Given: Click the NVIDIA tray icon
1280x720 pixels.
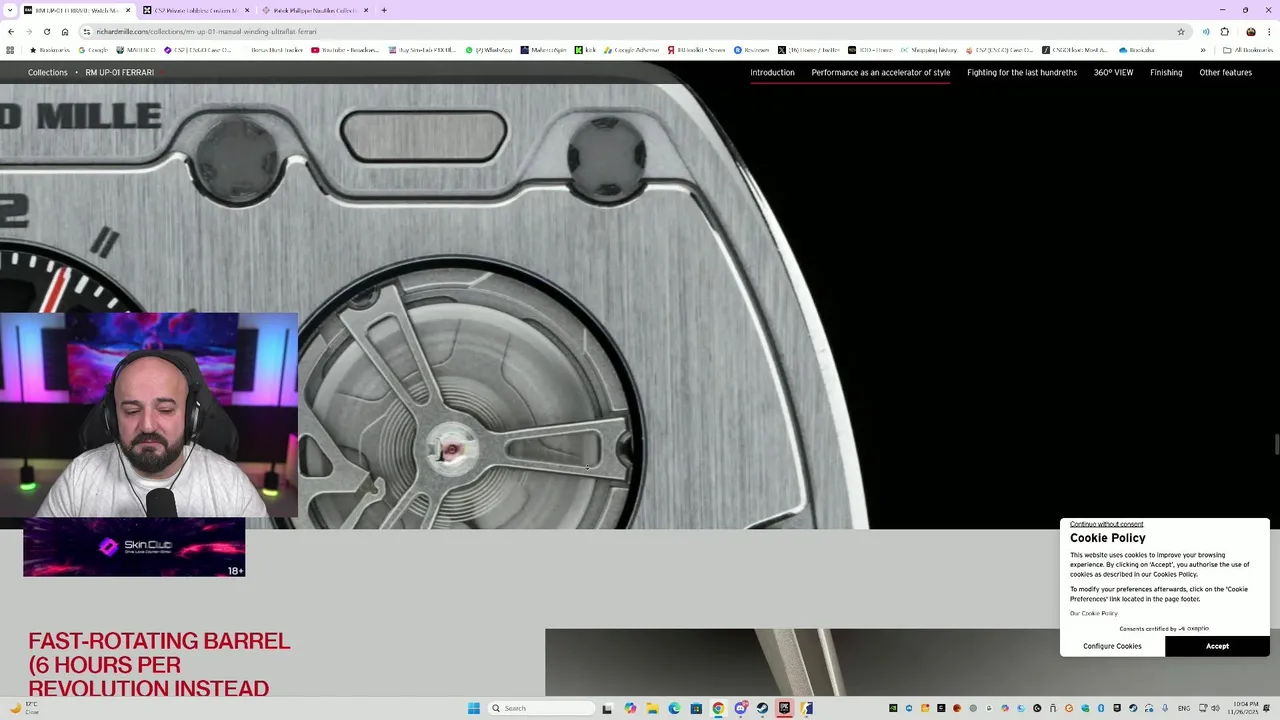Looking at the screenshot, I should [893, 708].
